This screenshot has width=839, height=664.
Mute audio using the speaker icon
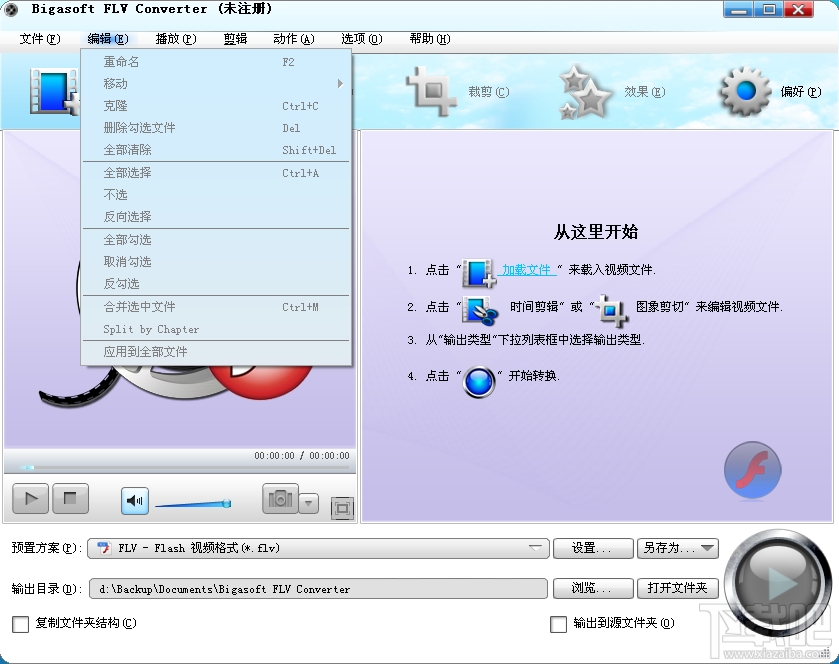[134, 498]
